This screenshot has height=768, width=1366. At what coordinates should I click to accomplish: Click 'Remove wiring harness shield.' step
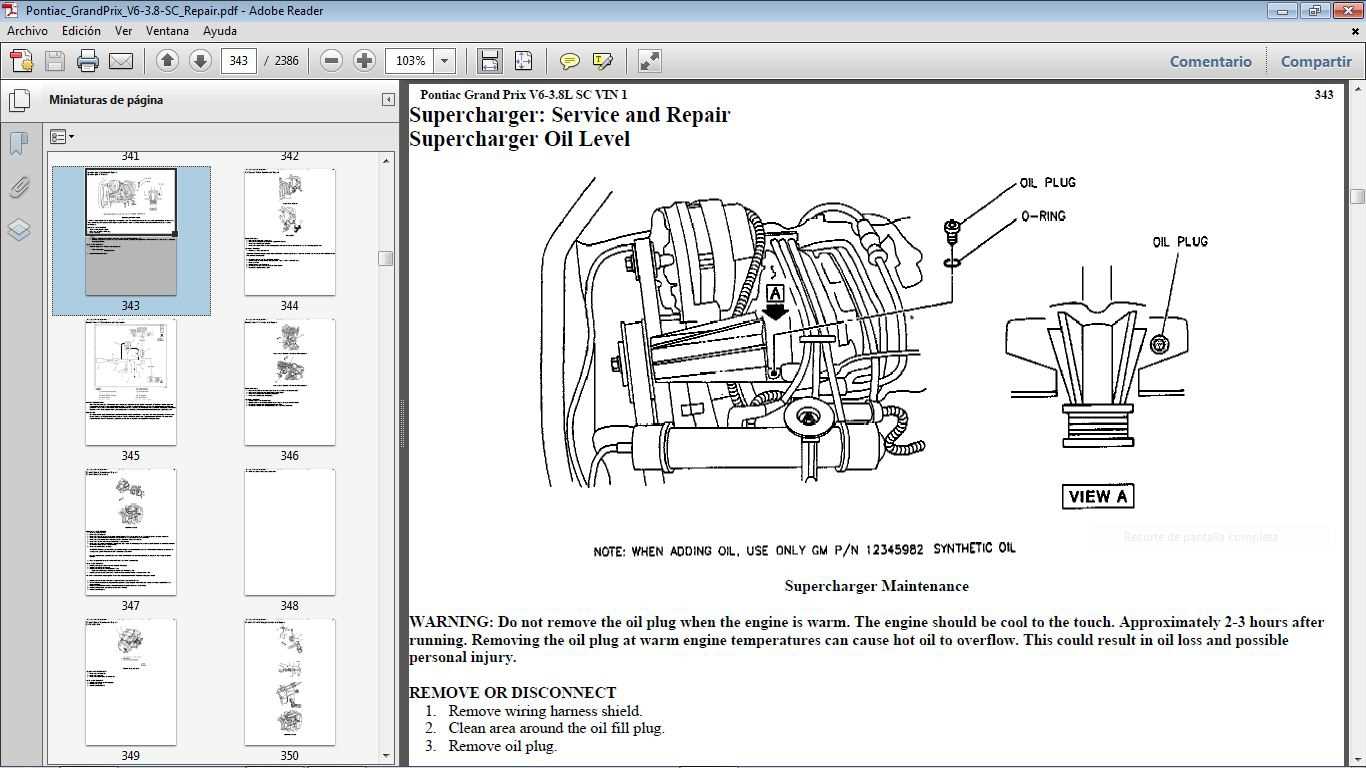(545, 711)
